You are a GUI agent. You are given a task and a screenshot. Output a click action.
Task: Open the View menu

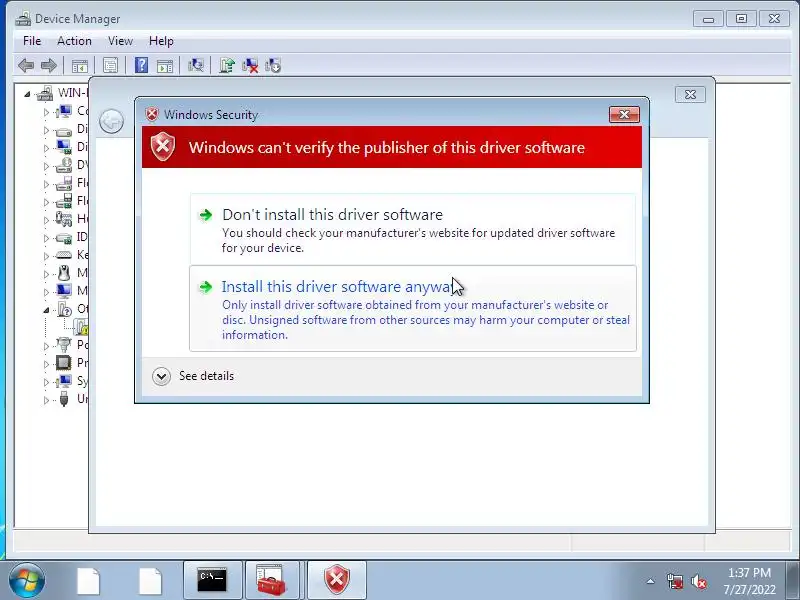pos(120,41)
